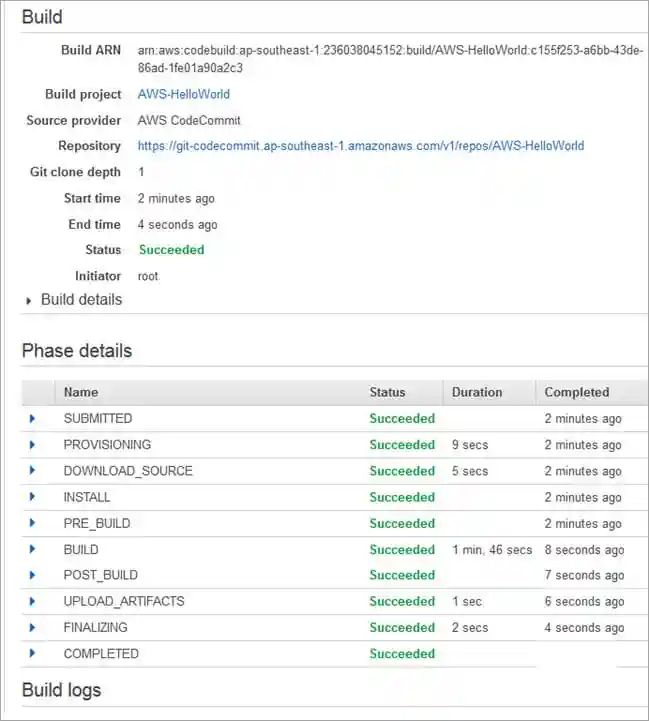Click the BUILD phase duration cell

tap(491, 550)
